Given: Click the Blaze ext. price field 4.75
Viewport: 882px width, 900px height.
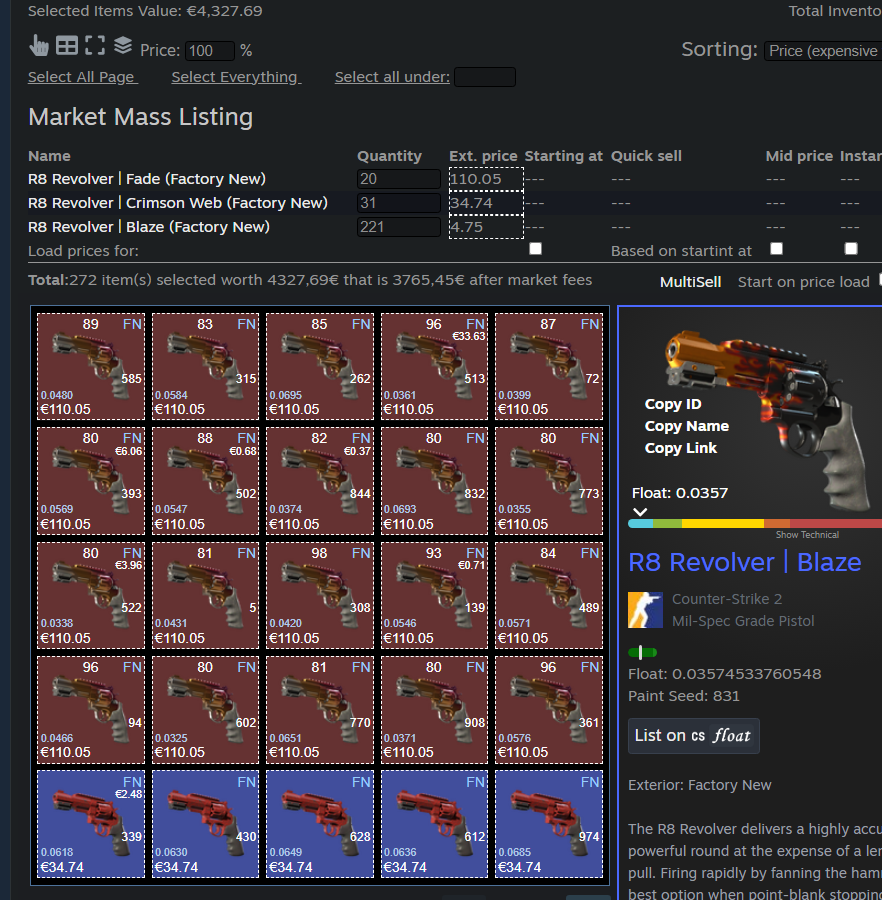Looking at the screenshot, I should tap(486, 227).
